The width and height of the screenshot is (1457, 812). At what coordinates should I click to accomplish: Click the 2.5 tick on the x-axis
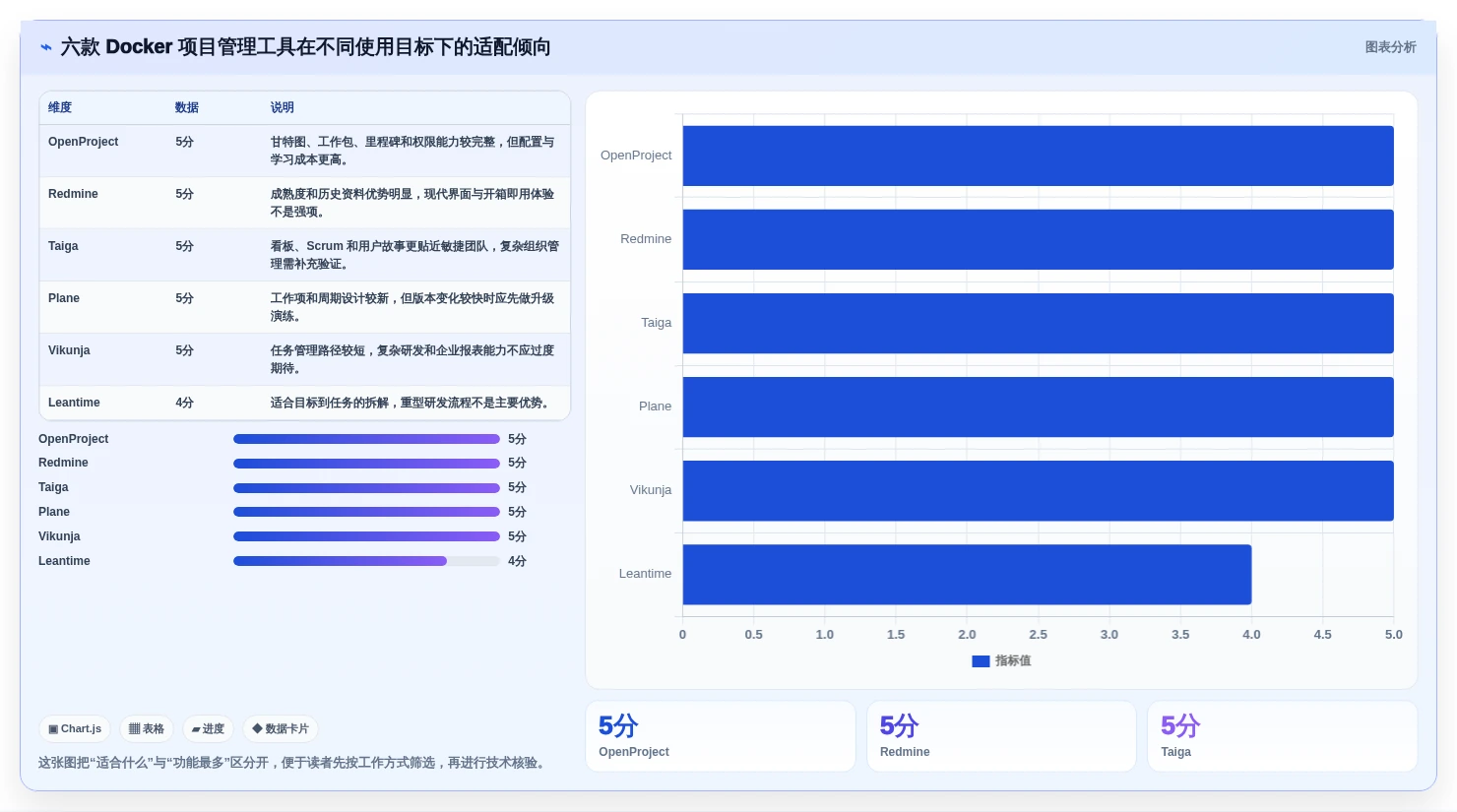[1038, 635]
